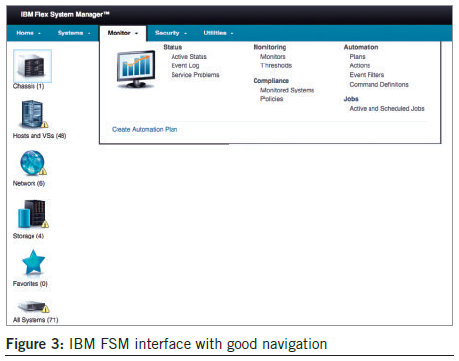Click the Favorites (0) label
Image resolution: width=459 pixels, height=361 pixels.
pyautogui.click(x=30, y=284)
